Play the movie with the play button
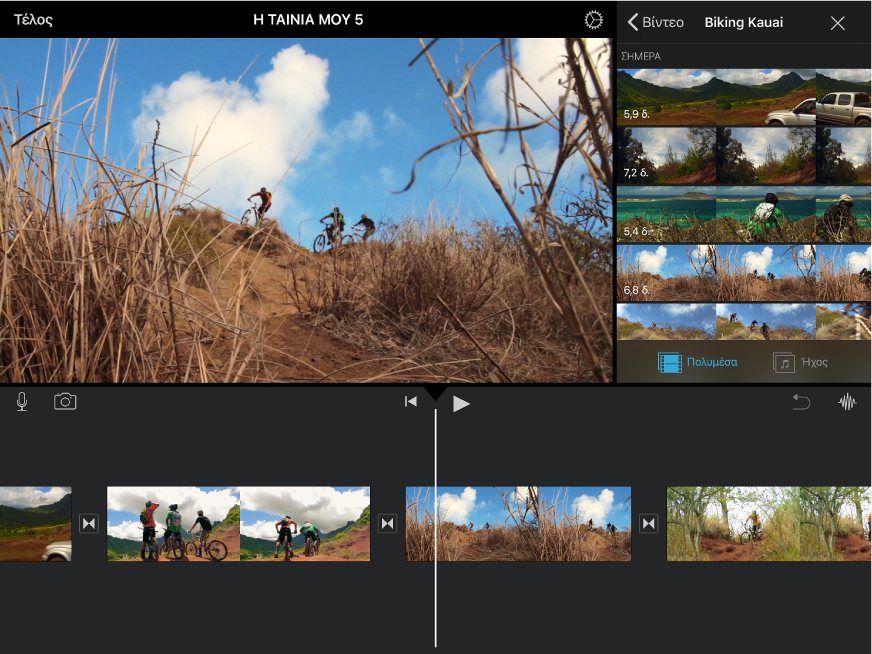 click(x=461, y=404)
